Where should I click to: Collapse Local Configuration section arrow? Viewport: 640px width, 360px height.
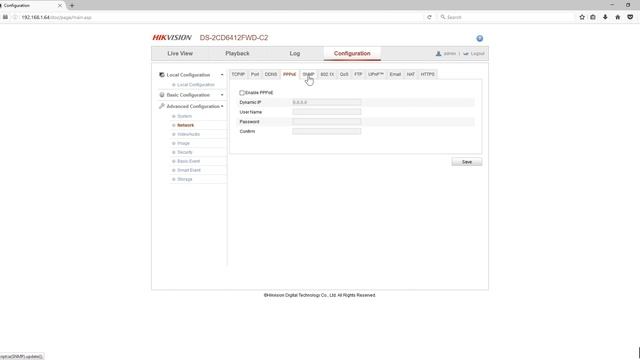[x=222, y=75]
